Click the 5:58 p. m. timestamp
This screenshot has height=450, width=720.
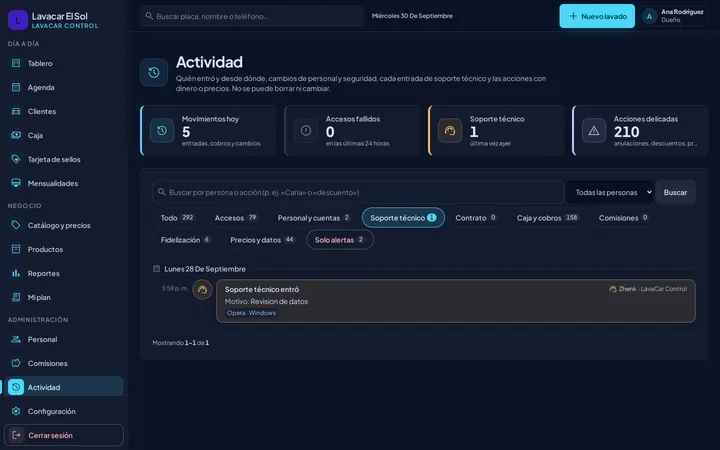coord(174,289)
